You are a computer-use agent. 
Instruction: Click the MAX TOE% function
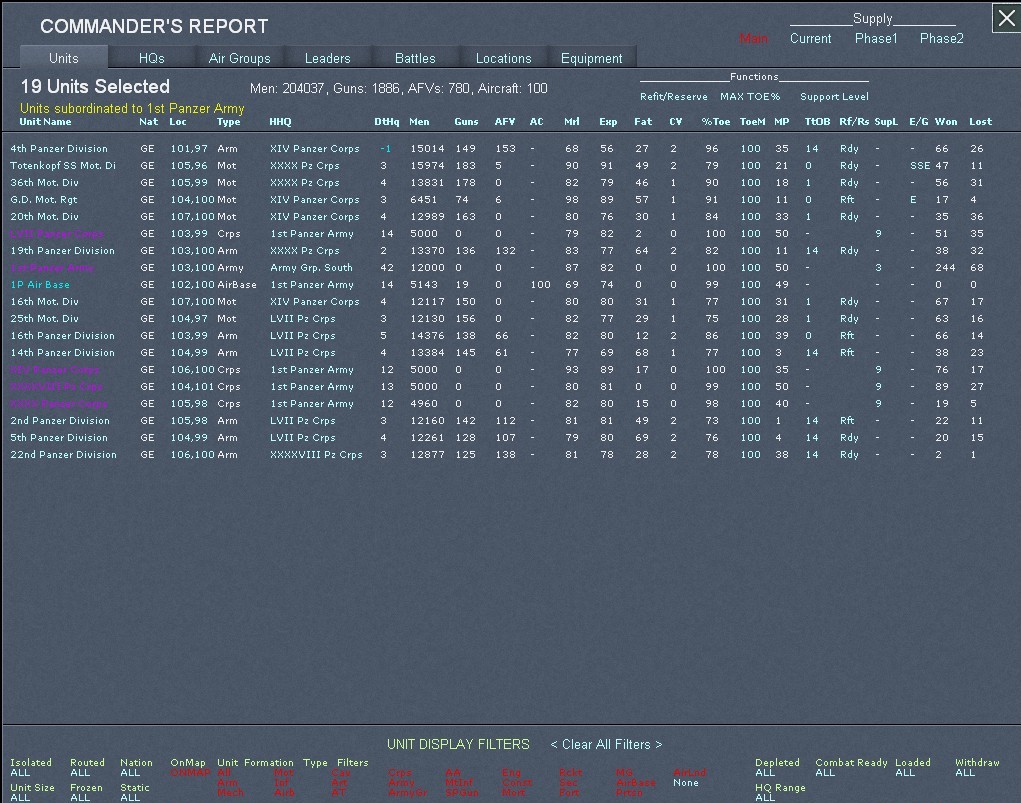point(750,97)
